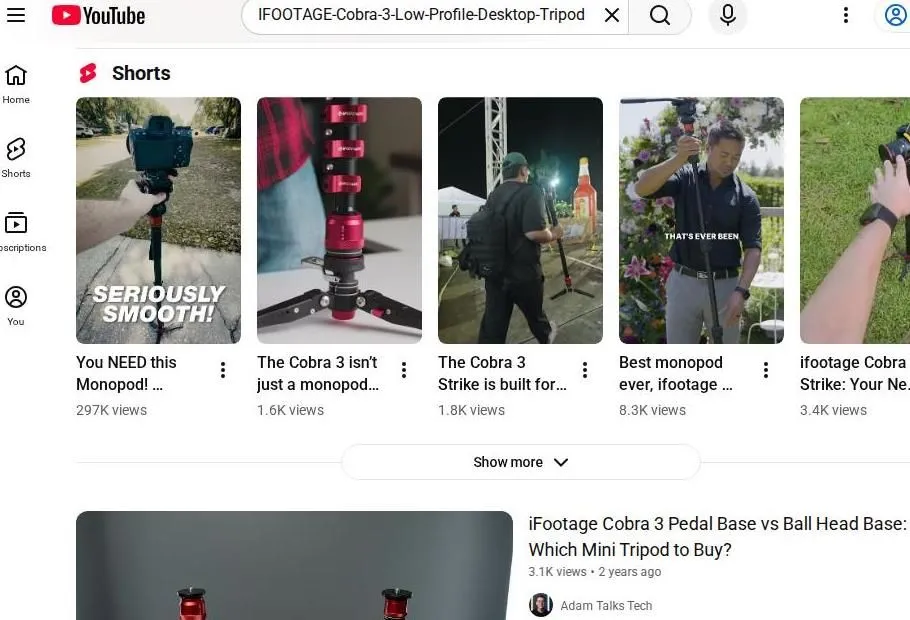Open the three-dot settings menu in the top bar
The image size is (910, 620).
pyautogui.click(x=846, y=15)
